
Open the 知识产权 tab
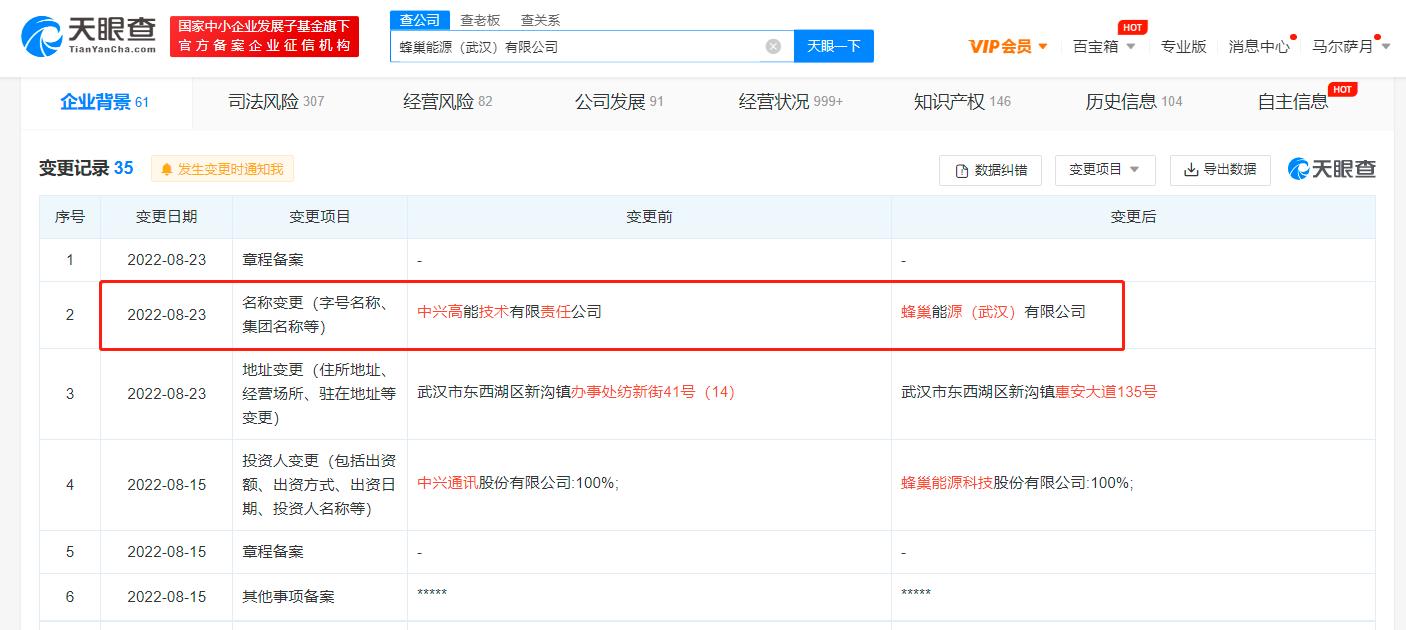[962, 102]
